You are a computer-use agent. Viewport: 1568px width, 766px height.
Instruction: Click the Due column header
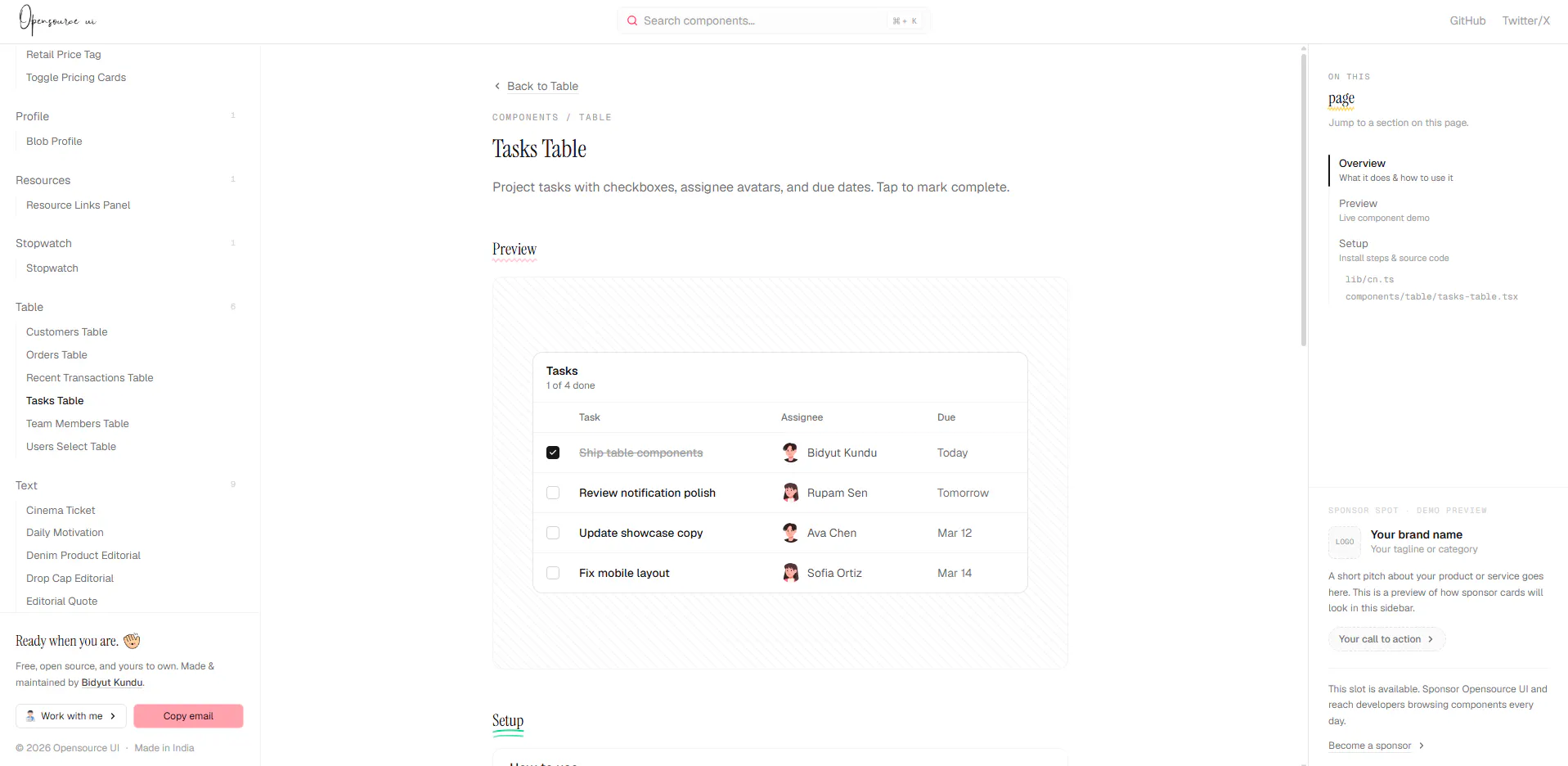point(946,417)
